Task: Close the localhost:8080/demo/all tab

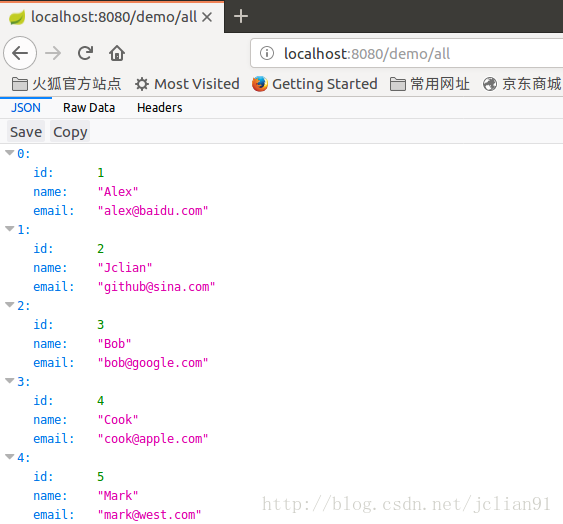Action: [207, 17]
